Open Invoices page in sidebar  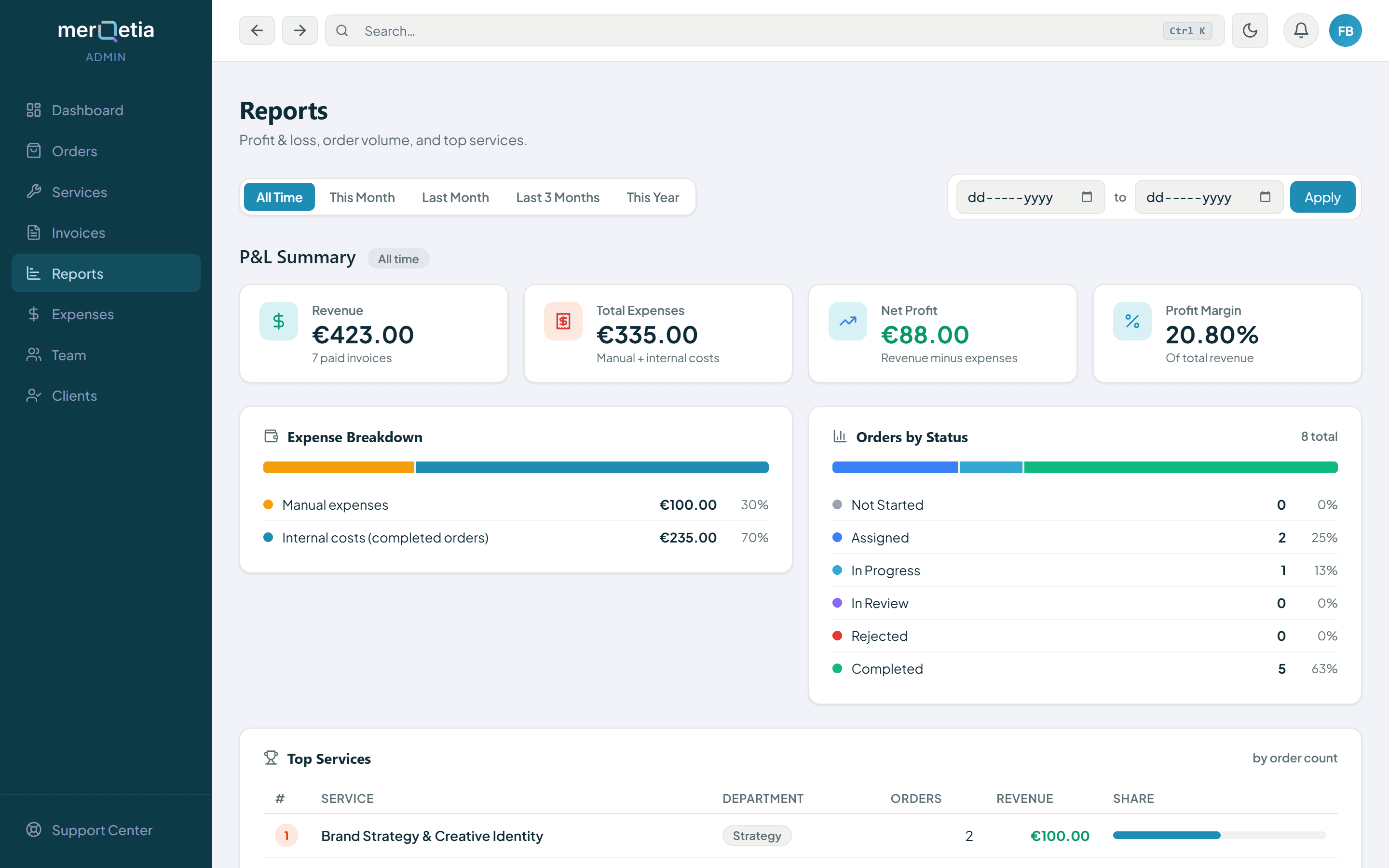click(106, 232)
